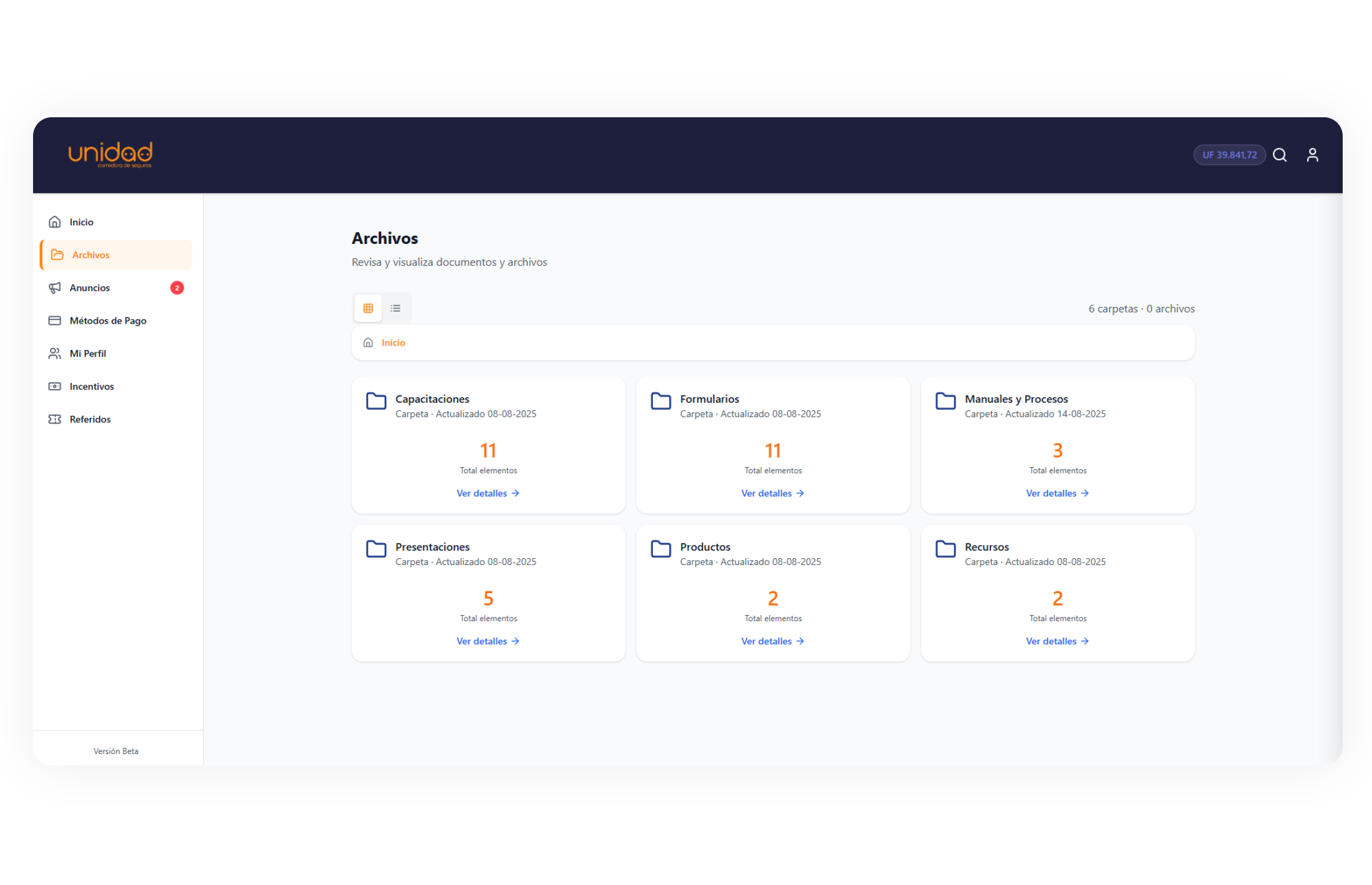Open Ver detalles for Manuales y Procesos

1058,493
